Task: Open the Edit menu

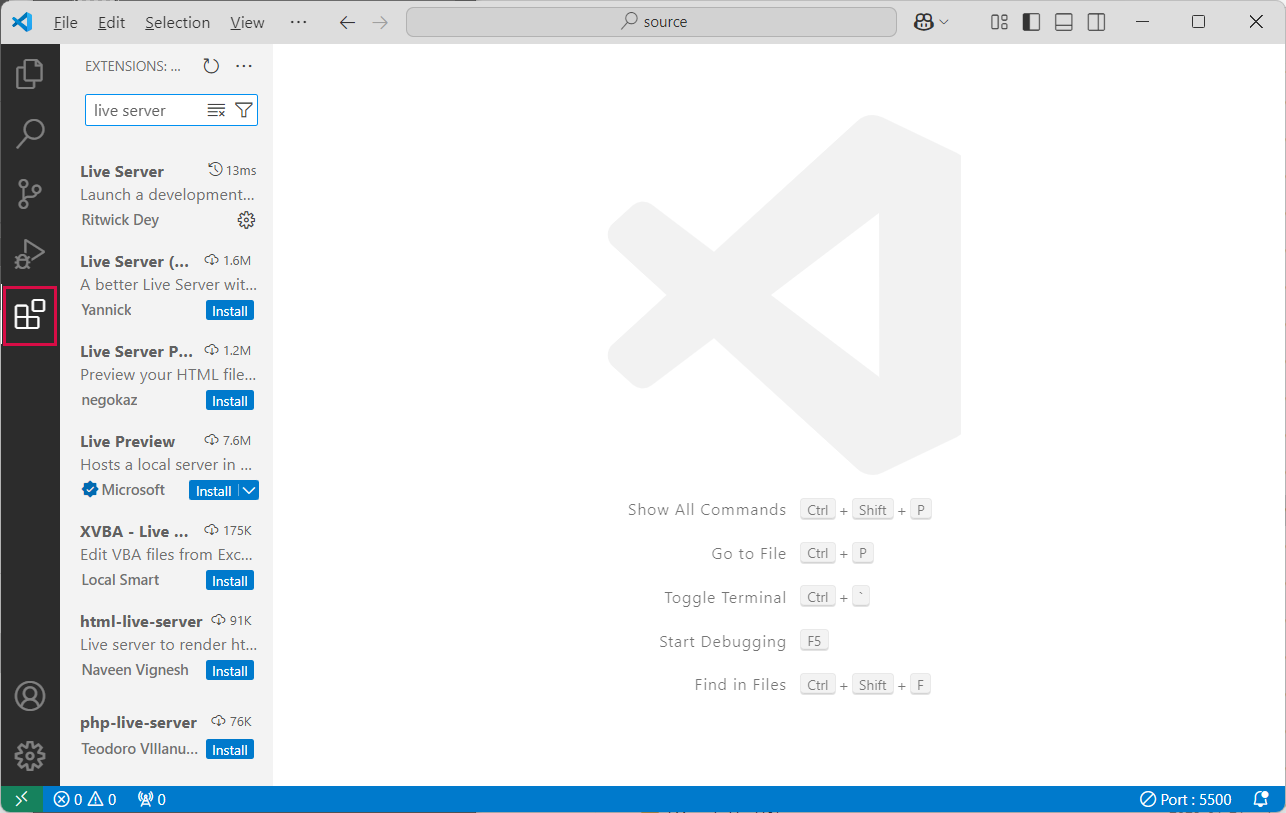Action: 111,22
